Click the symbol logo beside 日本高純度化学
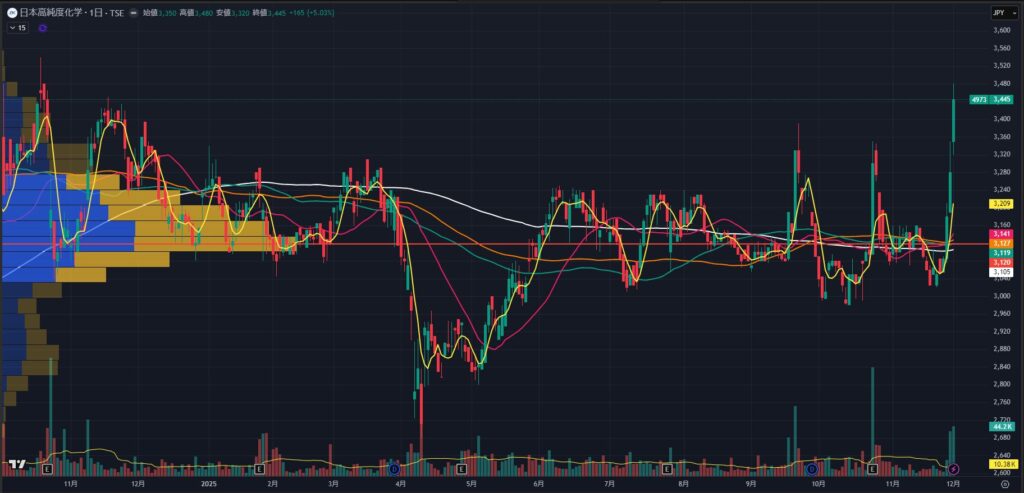Screen dimensions: 1024x493 11,13
